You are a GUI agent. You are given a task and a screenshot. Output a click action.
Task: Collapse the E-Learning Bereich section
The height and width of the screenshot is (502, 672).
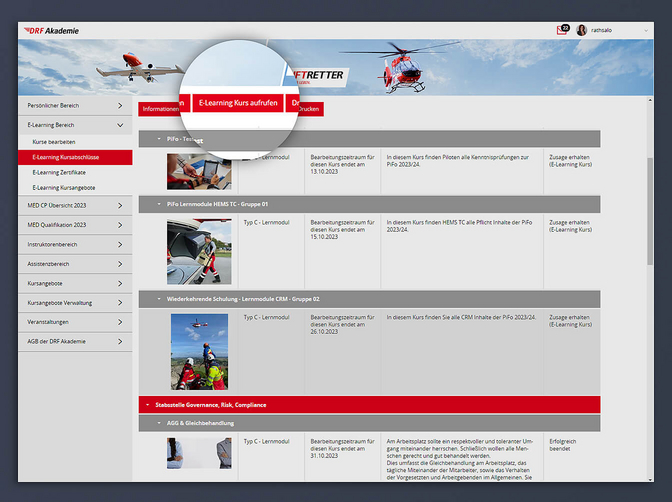tap(120, 126)
